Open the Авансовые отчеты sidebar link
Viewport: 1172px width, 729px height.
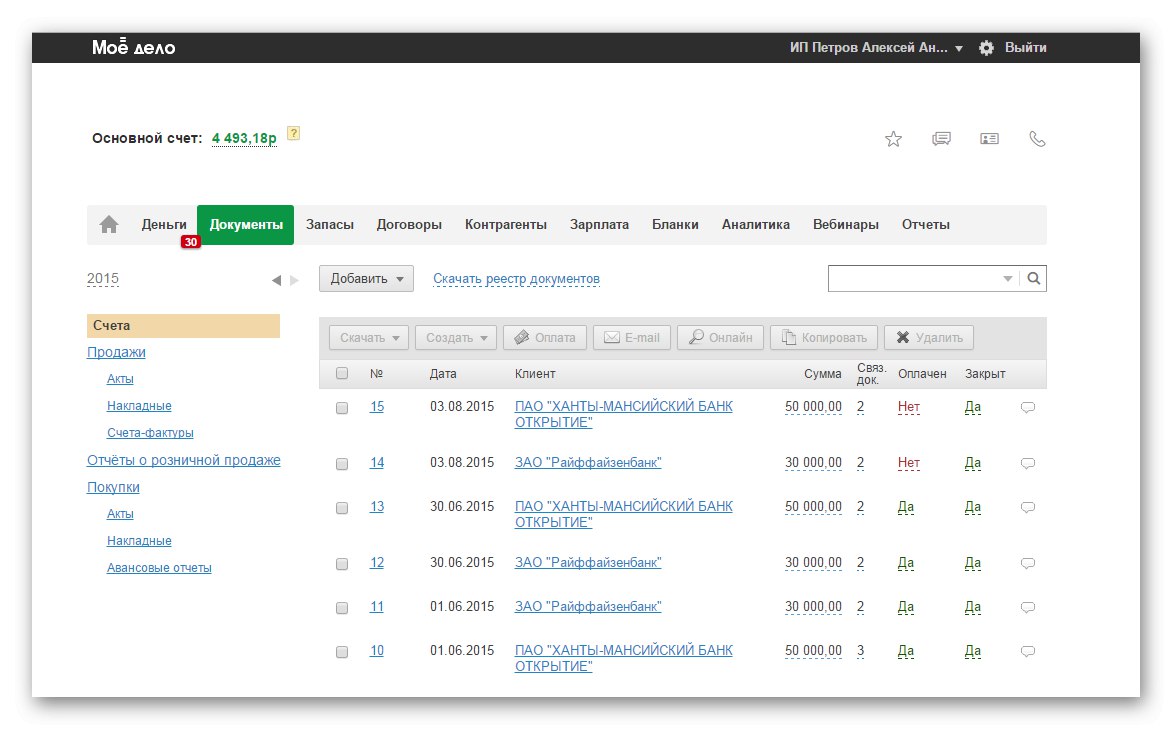pyautogui.click(x=159, y=568)
